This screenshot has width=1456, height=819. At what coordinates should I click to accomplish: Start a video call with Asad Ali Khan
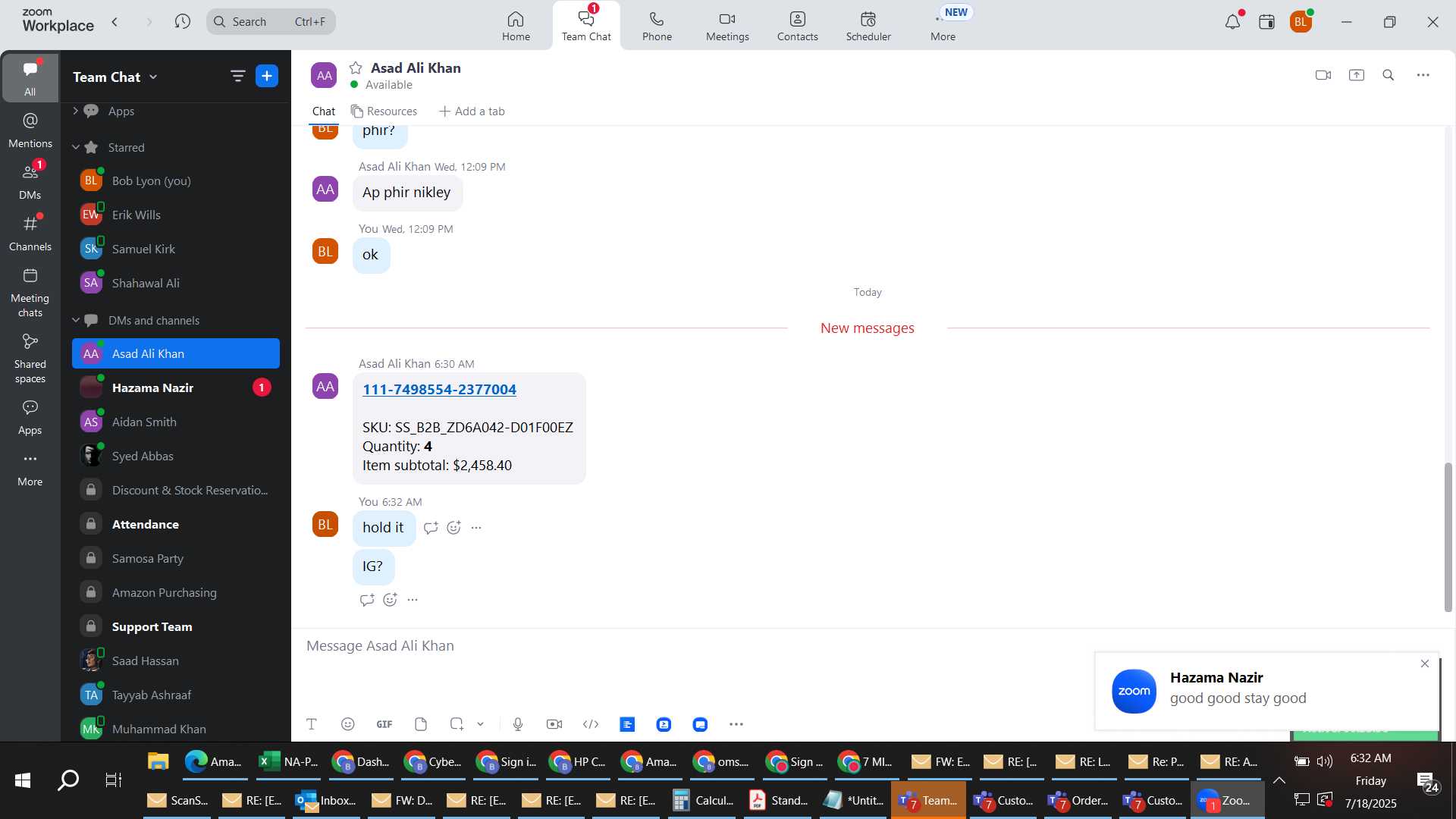(1323, 75)
